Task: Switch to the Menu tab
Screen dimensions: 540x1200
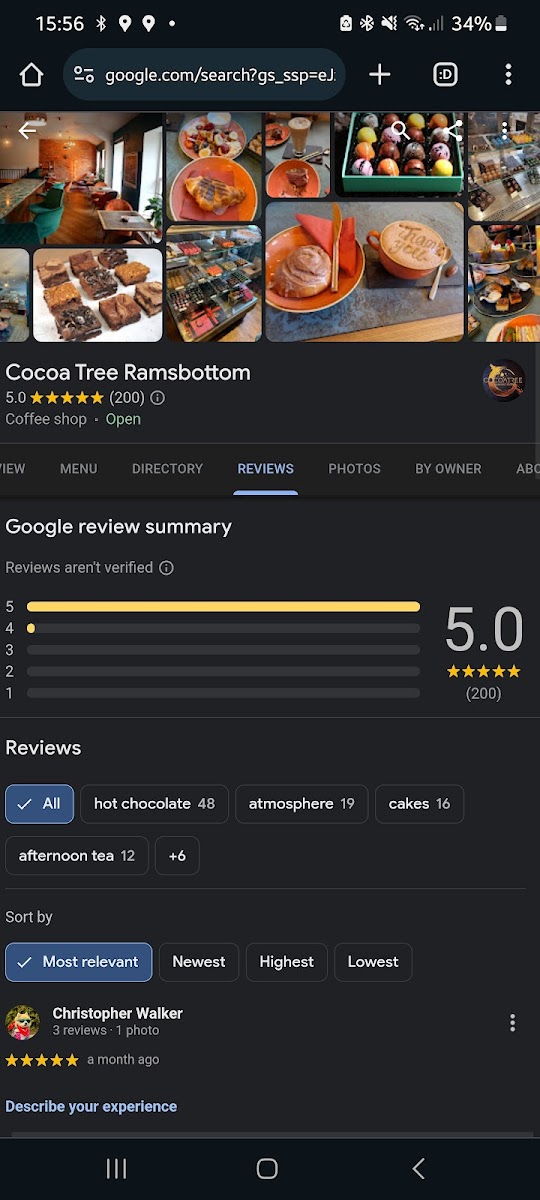Action: (x=78, y=468)
